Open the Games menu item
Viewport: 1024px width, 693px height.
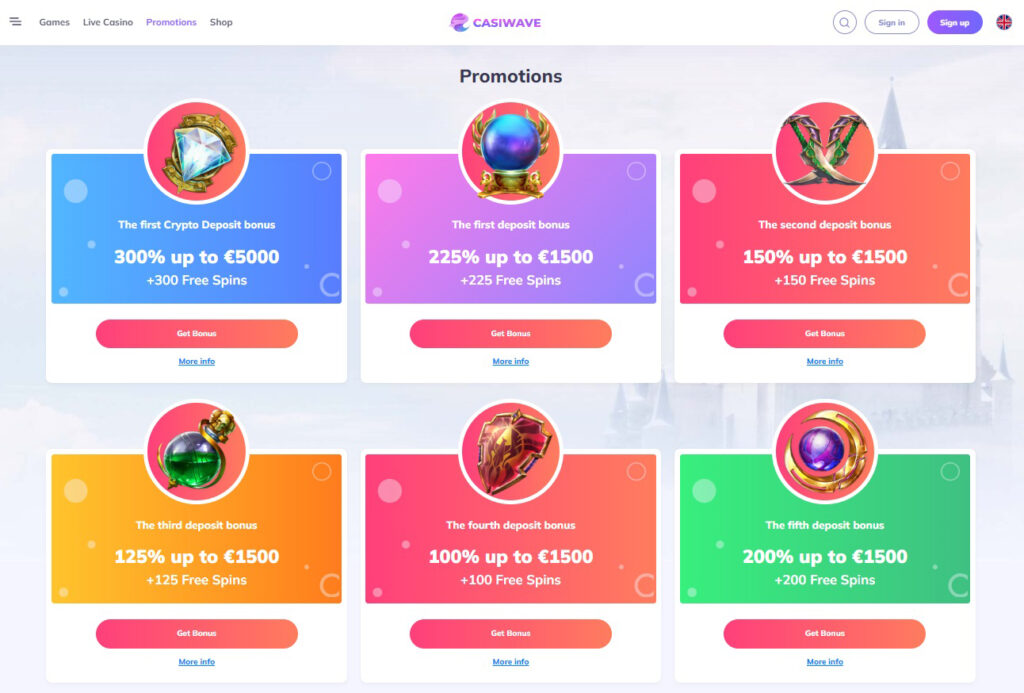click(54, 22)
